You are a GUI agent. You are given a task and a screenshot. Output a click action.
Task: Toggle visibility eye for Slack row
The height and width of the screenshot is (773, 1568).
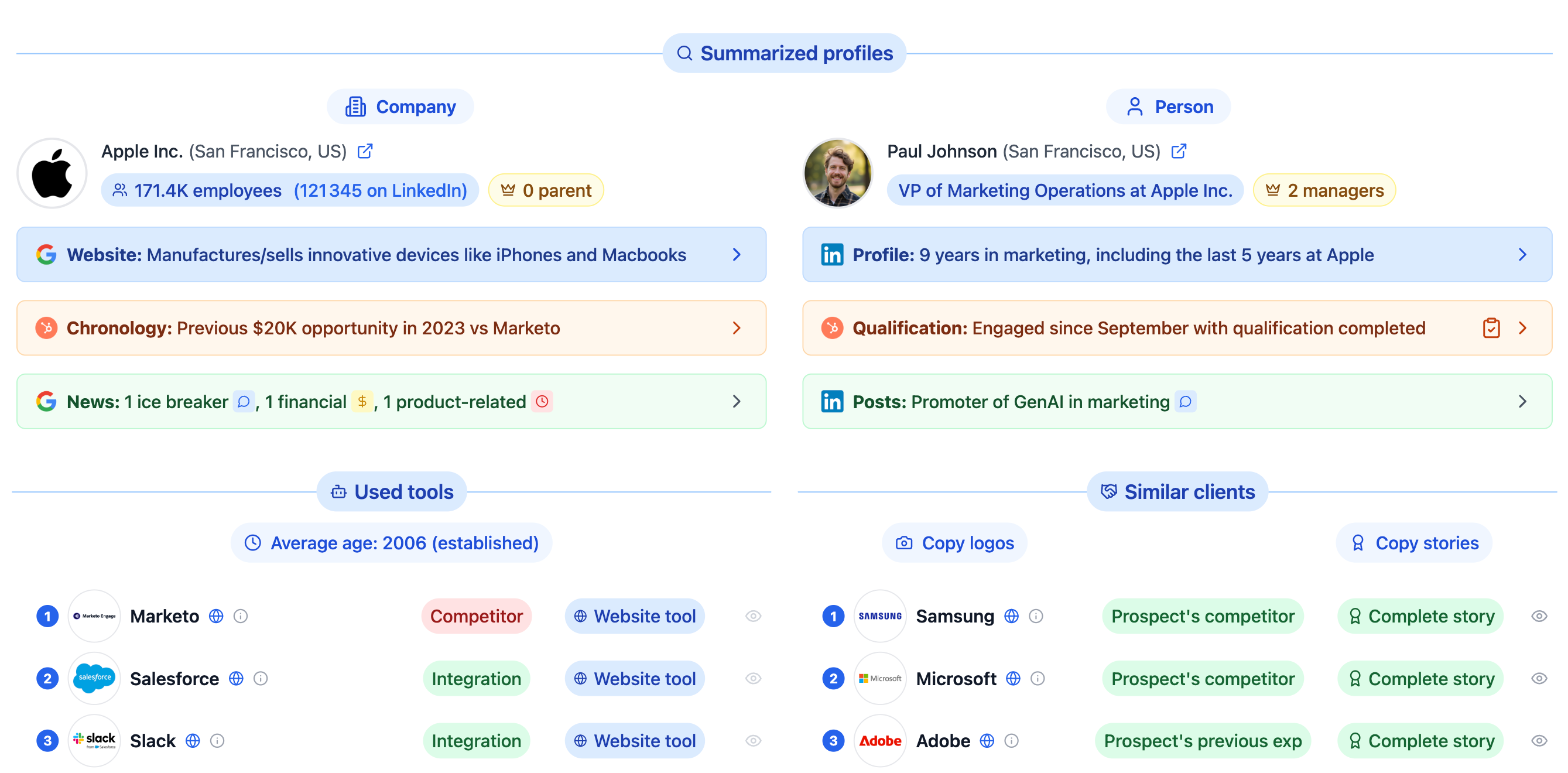point(753,740)
